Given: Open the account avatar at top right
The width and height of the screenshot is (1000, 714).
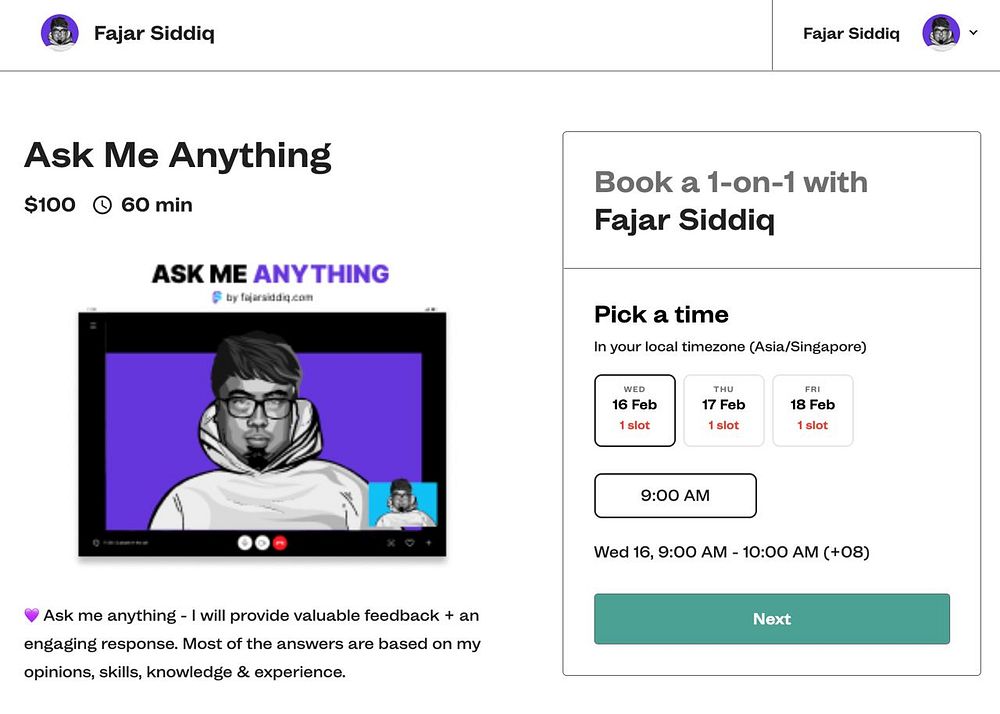Looking at the screenshot, I should (941, 33).
